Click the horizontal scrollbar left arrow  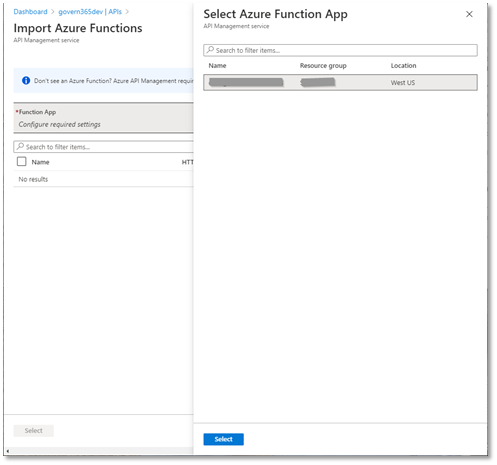coord(8,451)
